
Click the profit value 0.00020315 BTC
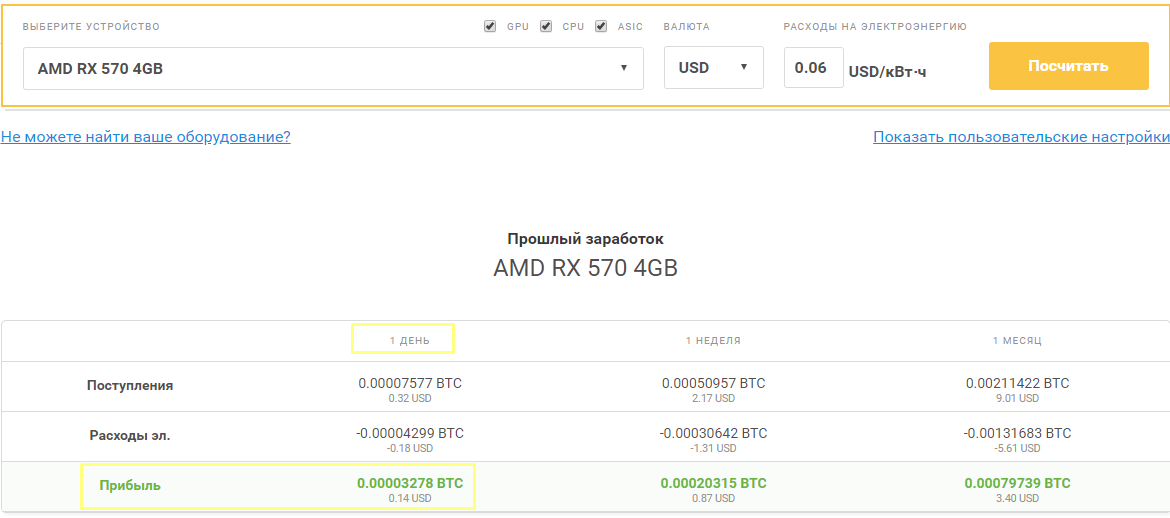pos(713,484)
